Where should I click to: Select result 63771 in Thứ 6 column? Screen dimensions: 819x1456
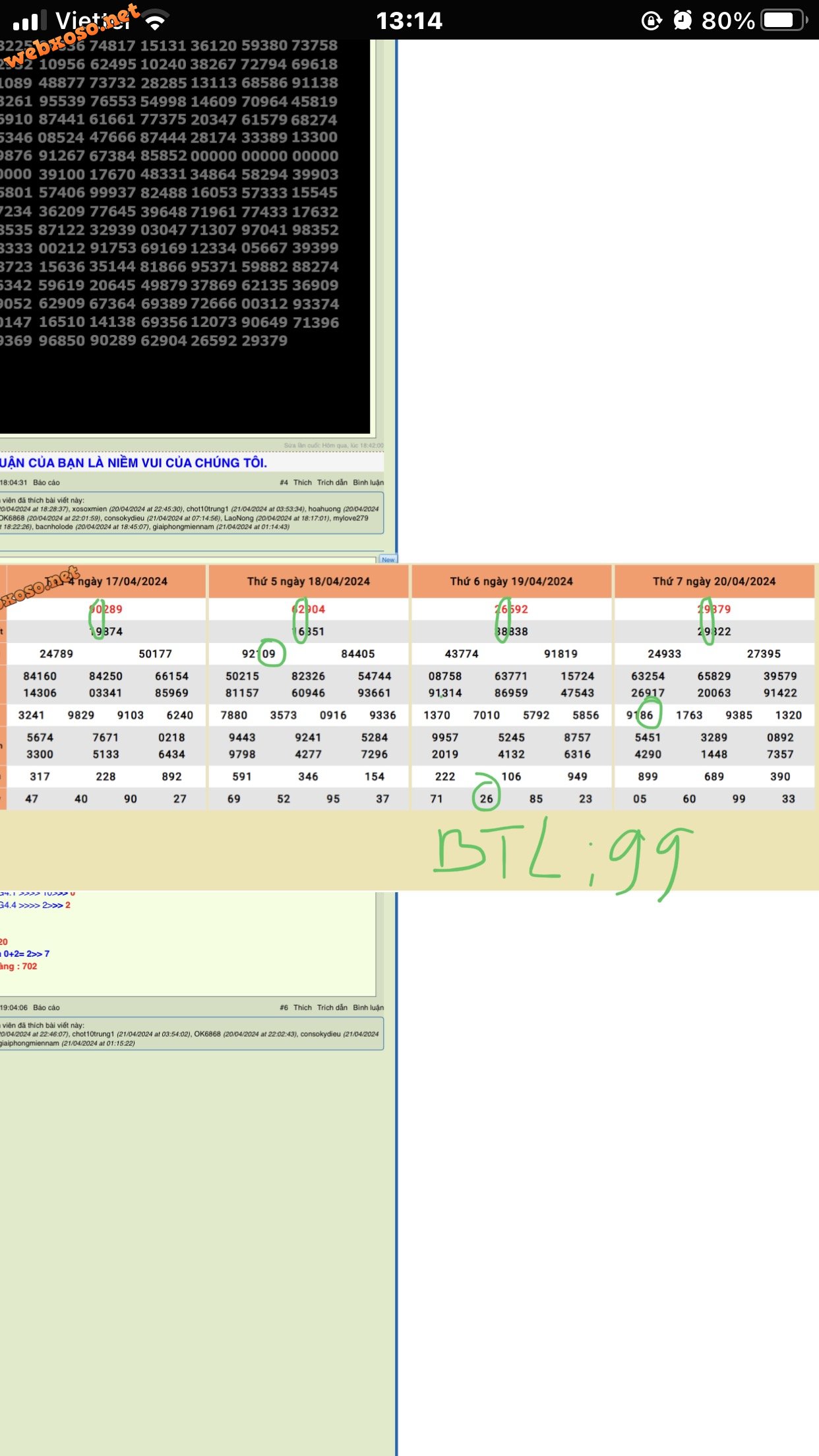(x=511, y=677)
